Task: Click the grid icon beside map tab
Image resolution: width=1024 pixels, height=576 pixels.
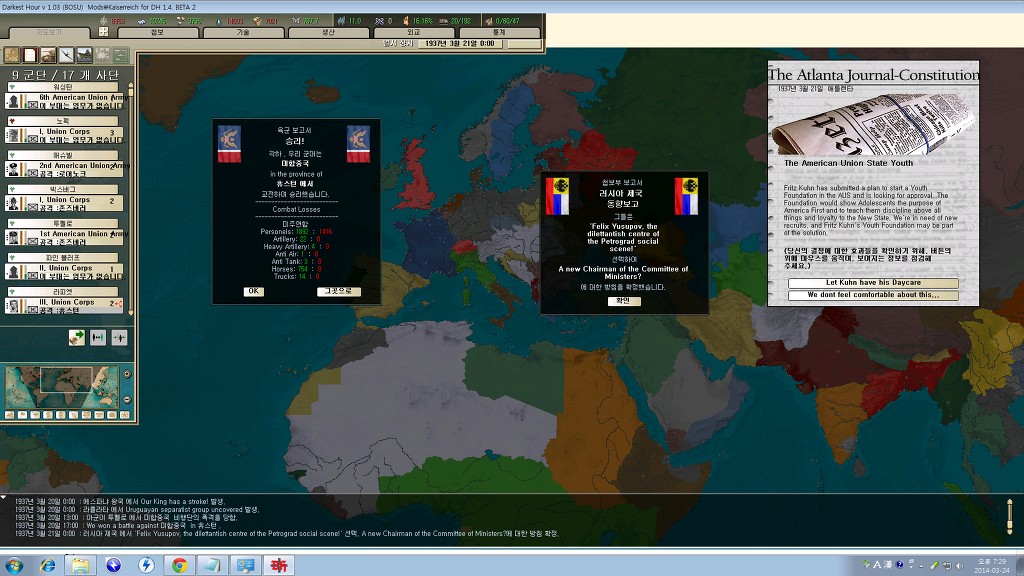Action: (103, 31)
